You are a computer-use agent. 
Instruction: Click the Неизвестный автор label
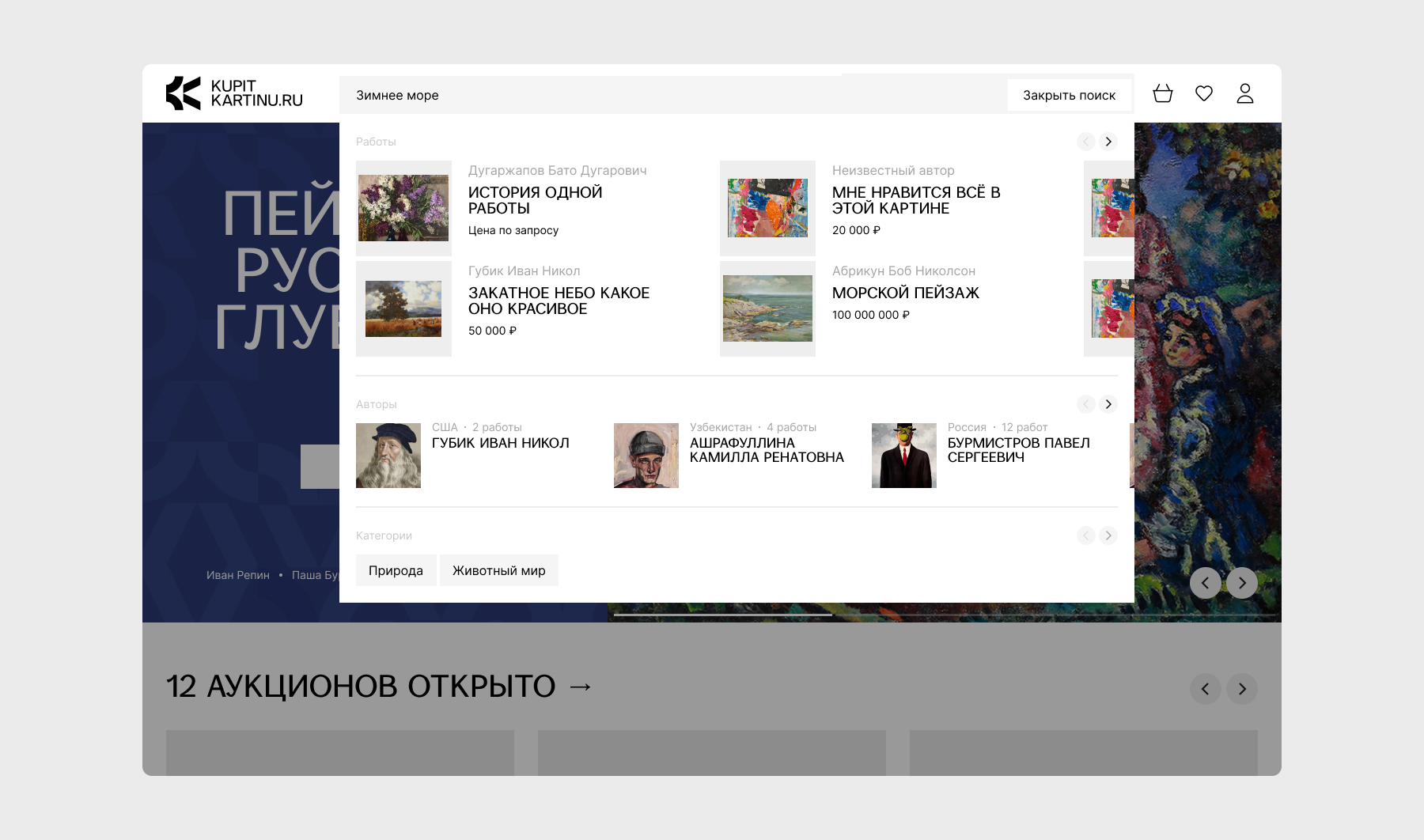893,170
